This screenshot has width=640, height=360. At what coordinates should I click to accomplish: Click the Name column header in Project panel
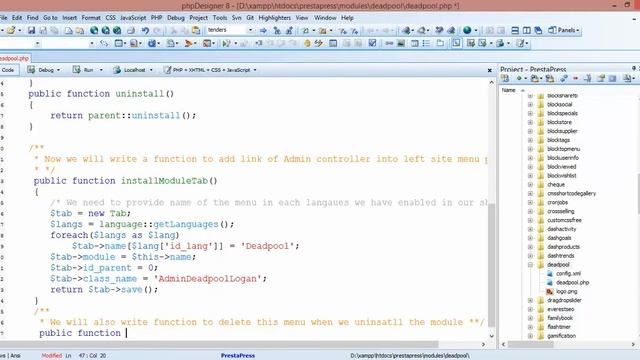[509, 90]
